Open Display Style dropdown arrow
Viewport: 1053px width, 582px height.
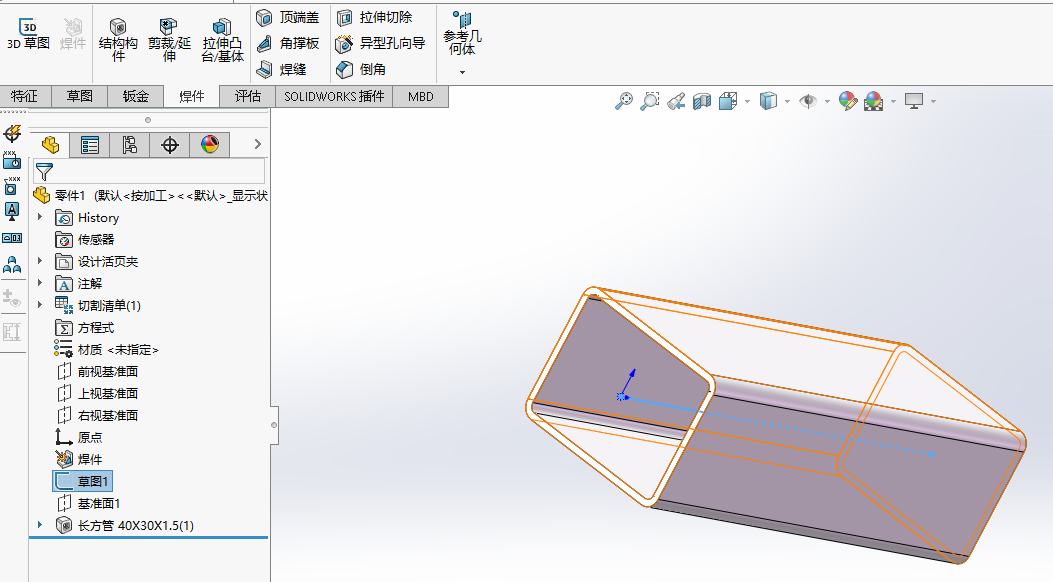787,102
